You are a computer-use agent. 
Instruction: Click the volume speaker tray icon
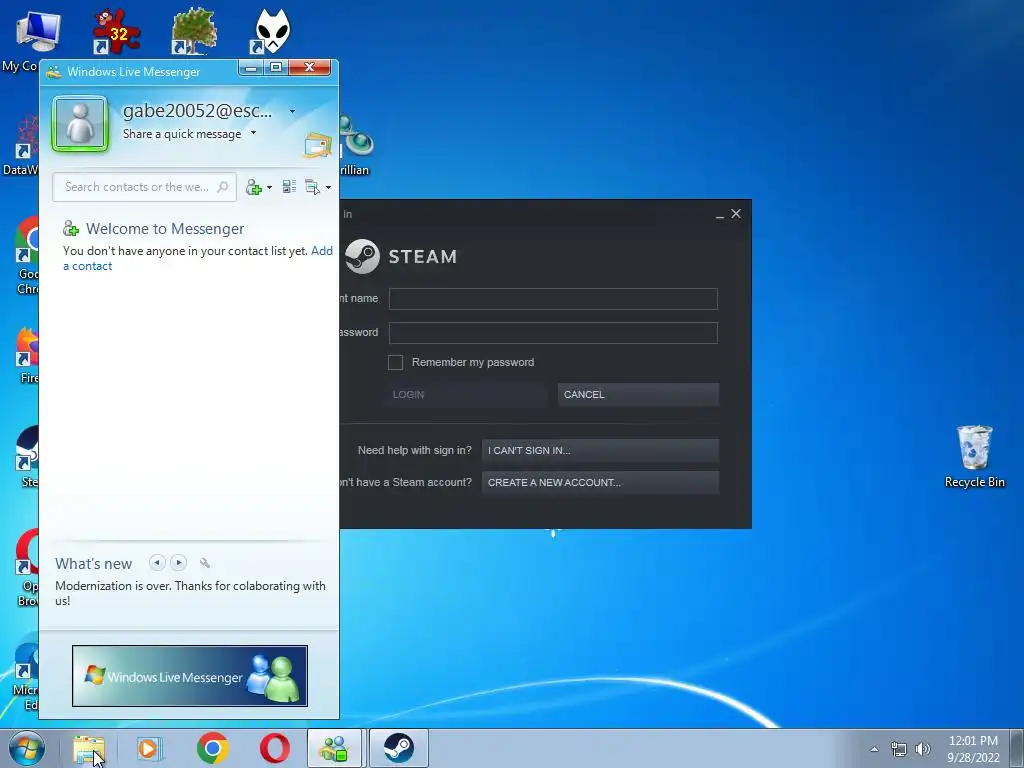[922, 749]
